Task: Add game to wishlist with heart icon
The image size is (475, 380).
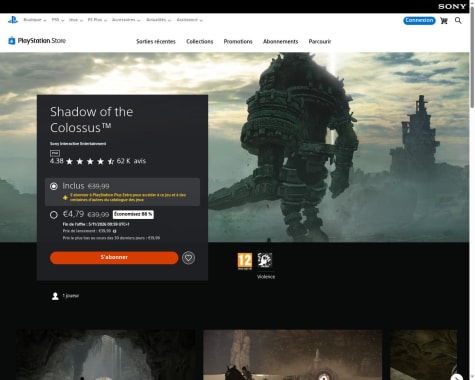Action: (x=188, y=258)
